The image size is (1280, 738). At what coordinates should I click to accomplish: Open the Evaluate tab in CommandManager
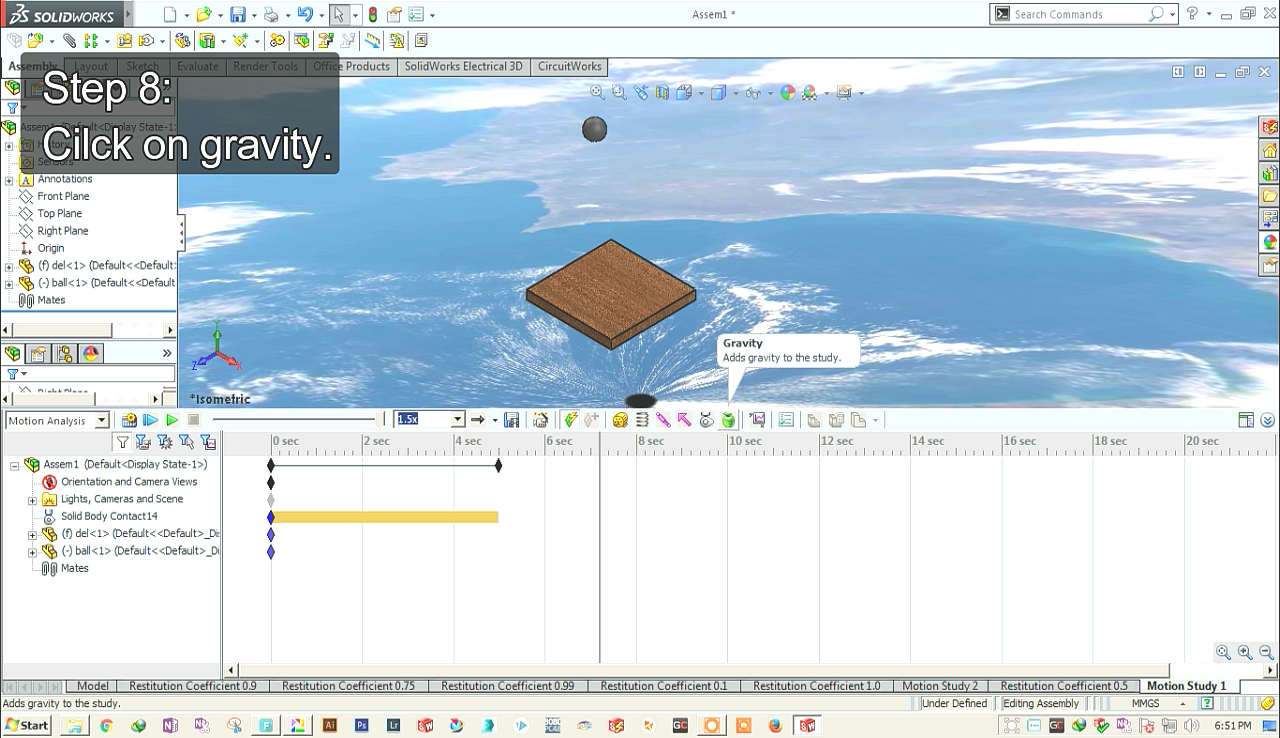point(197,66)
